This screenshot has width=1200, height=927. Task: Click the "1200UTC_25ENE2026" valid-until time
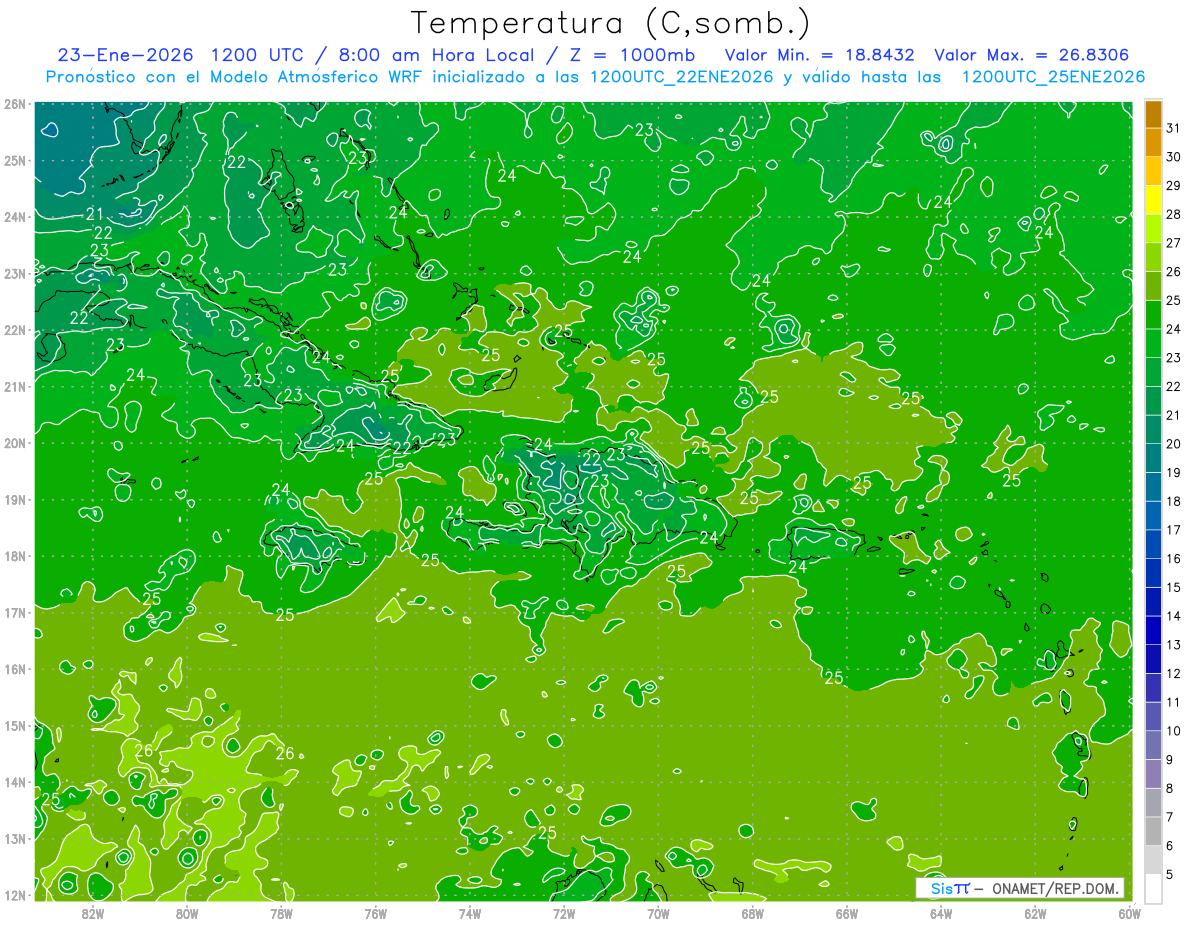point(1053,77)
